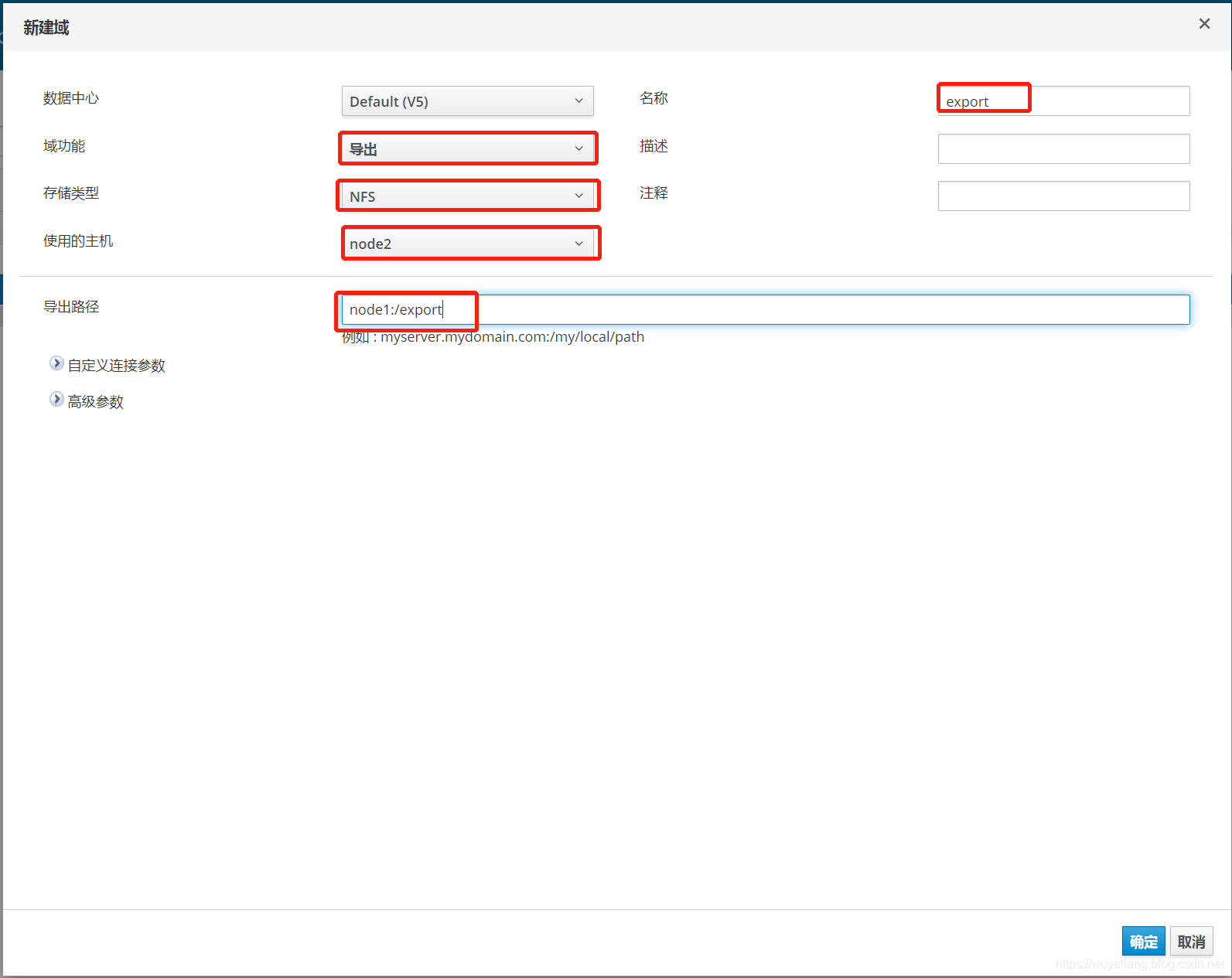Open the 使用的主机 node2 dropdown
Image resolution: width=1232 pixels, height=978 pixels.
(467, 244)
